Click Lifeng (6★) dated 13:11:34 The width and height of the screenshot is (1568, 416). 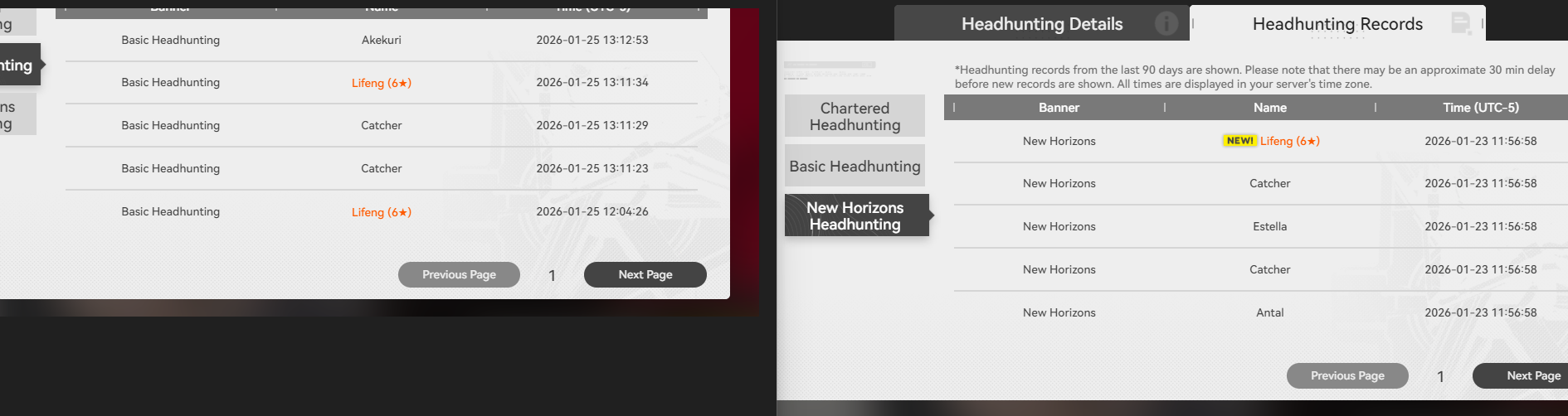[382, 83]
